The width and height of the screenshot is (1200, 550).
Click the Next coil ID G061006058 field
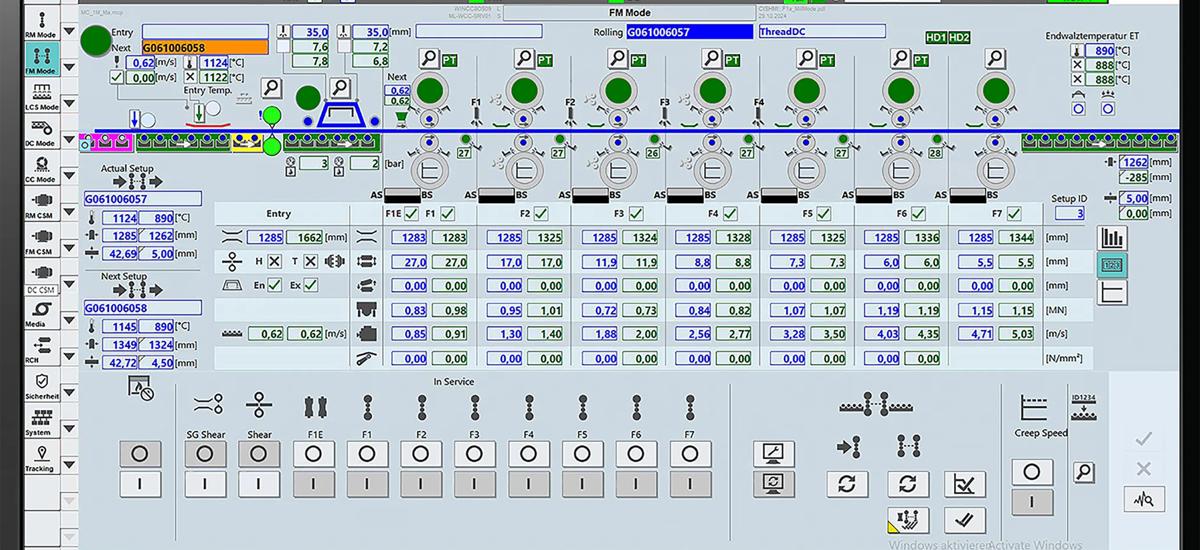205,47
